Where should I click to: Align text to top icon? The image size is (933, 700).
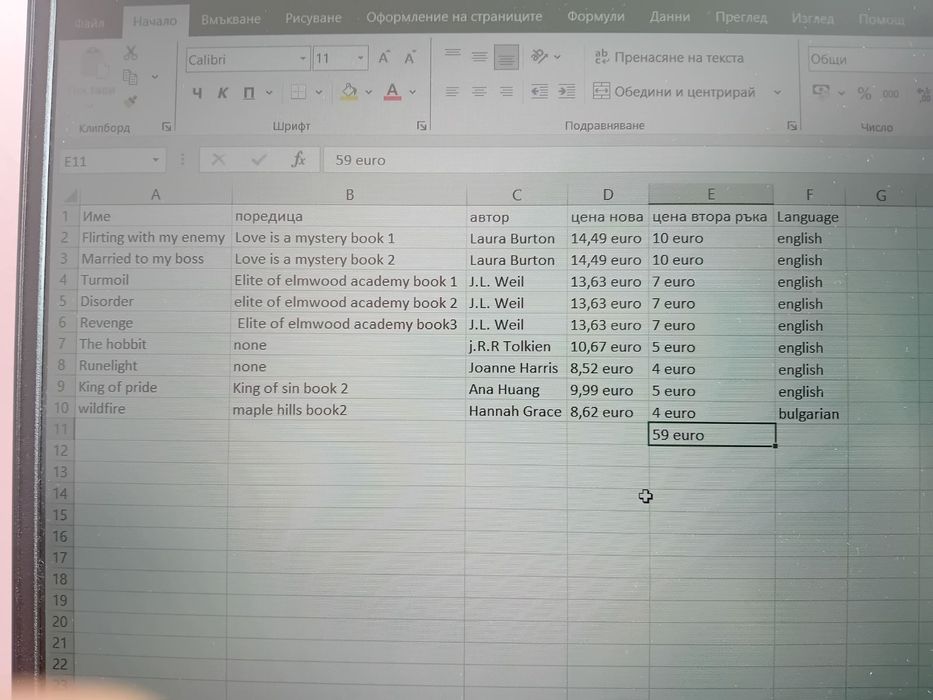[453, 55]
